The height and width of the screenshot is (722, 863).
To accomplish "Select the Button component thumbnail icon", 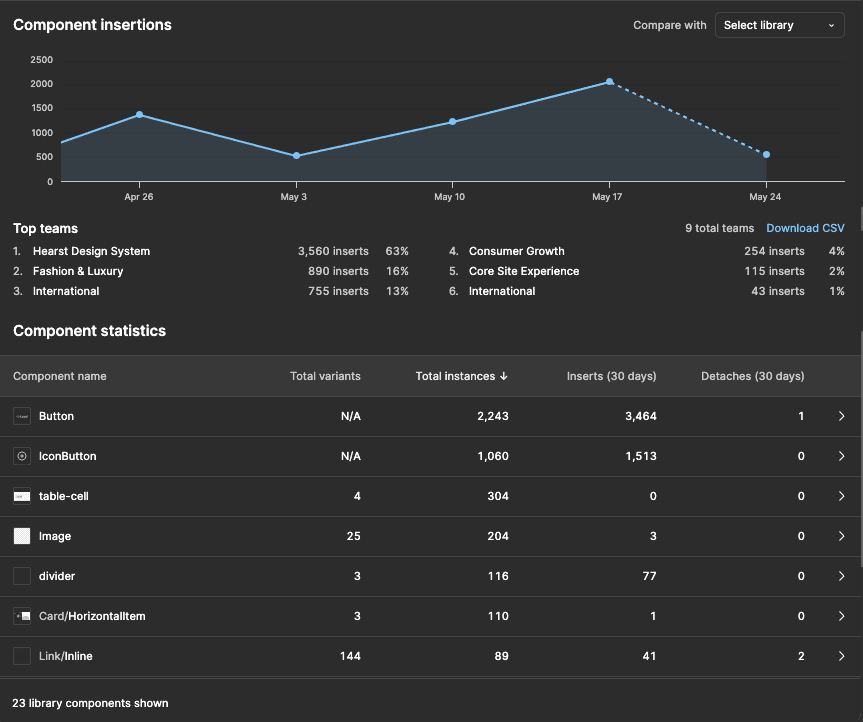I will tap(22, 415).
